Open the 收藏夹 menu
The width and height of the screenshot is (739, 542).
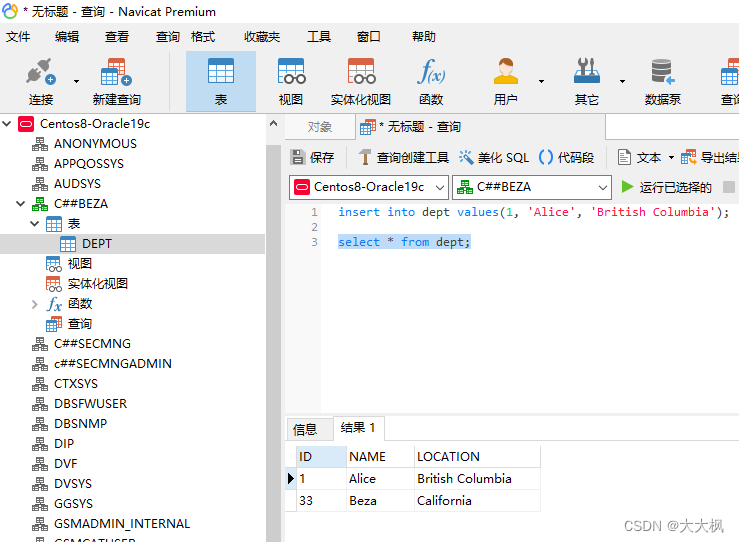[x=262, y=37]
